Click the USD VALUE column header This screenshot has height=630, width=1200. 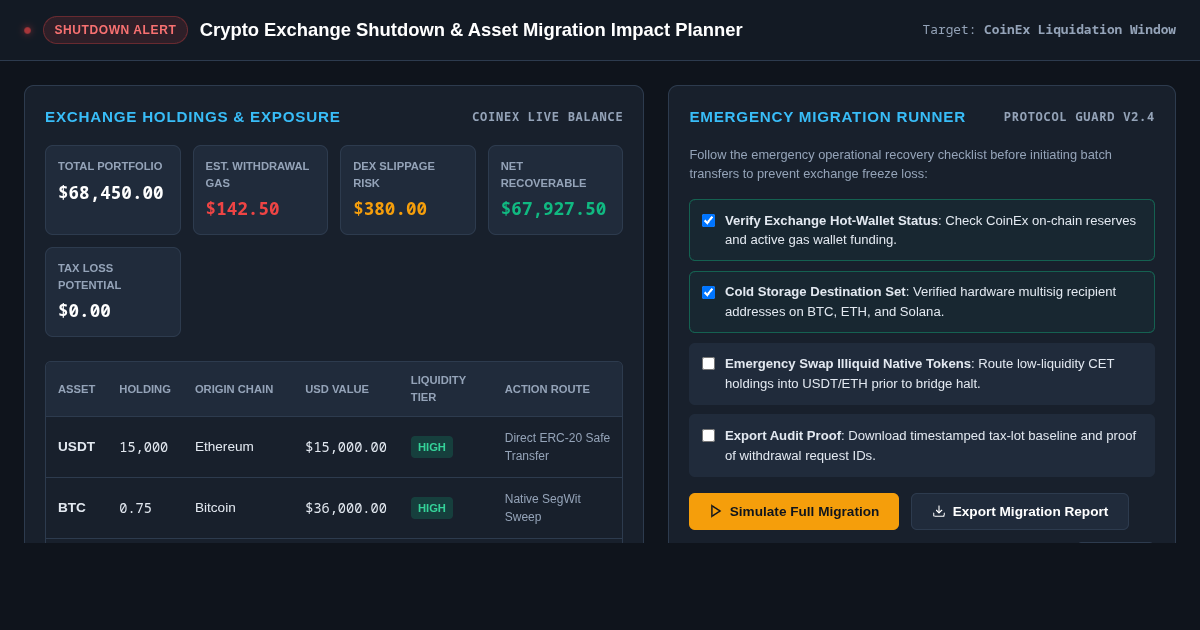[337, 389]
